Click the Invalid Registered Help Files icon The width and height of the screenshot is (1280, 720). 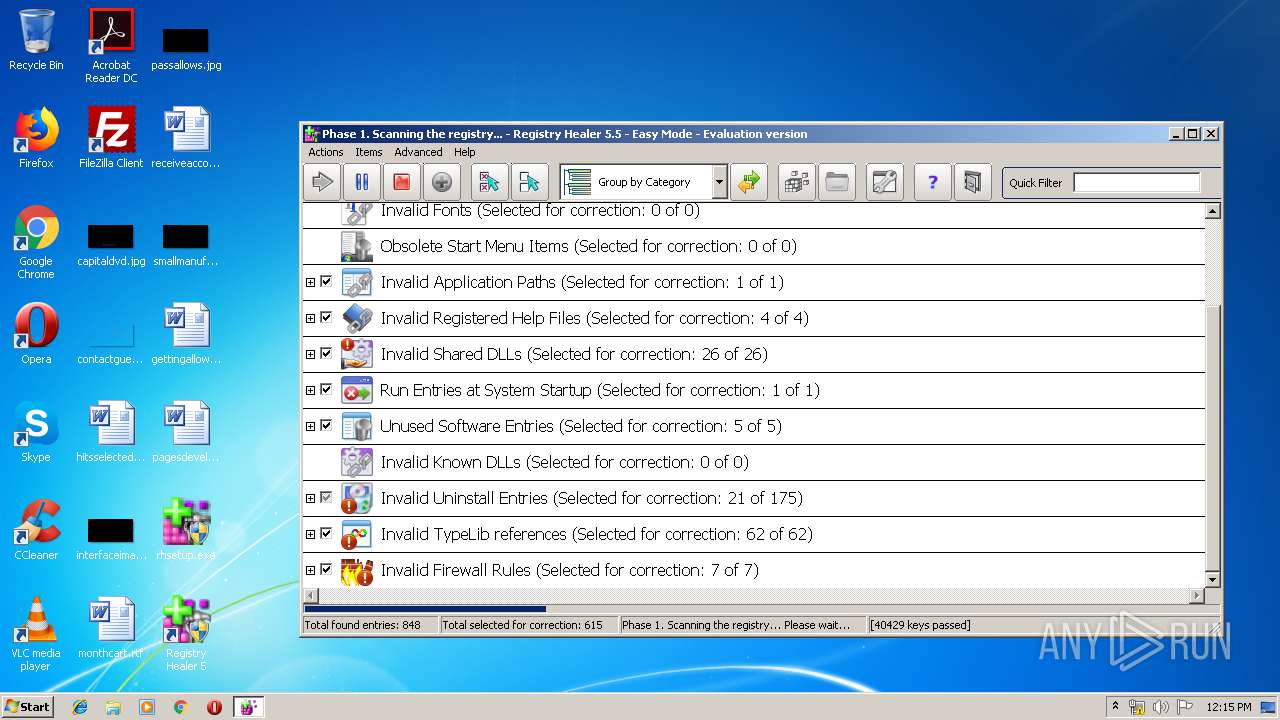click(356, 318)
